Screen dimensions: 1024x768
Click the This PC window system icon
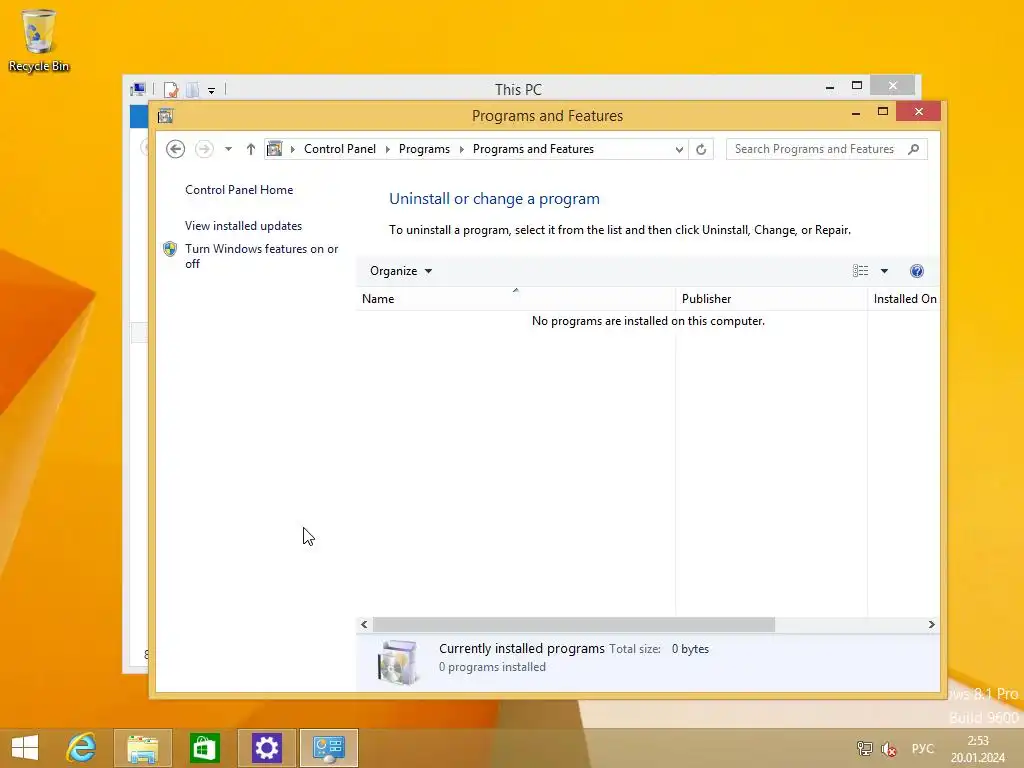pos(138,89)
